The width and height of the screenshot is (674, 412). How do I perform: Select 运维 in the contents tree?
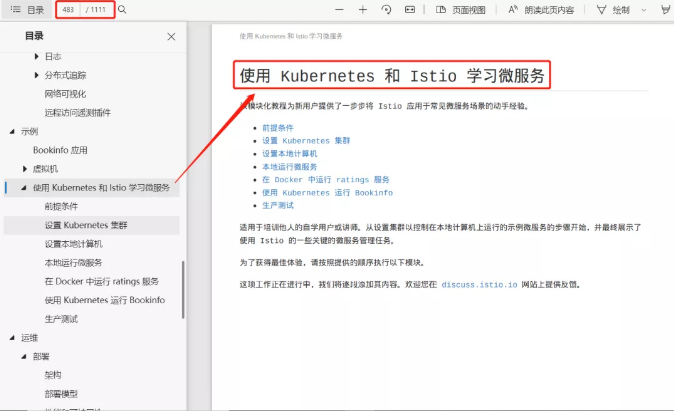click(x=30, y=338)
